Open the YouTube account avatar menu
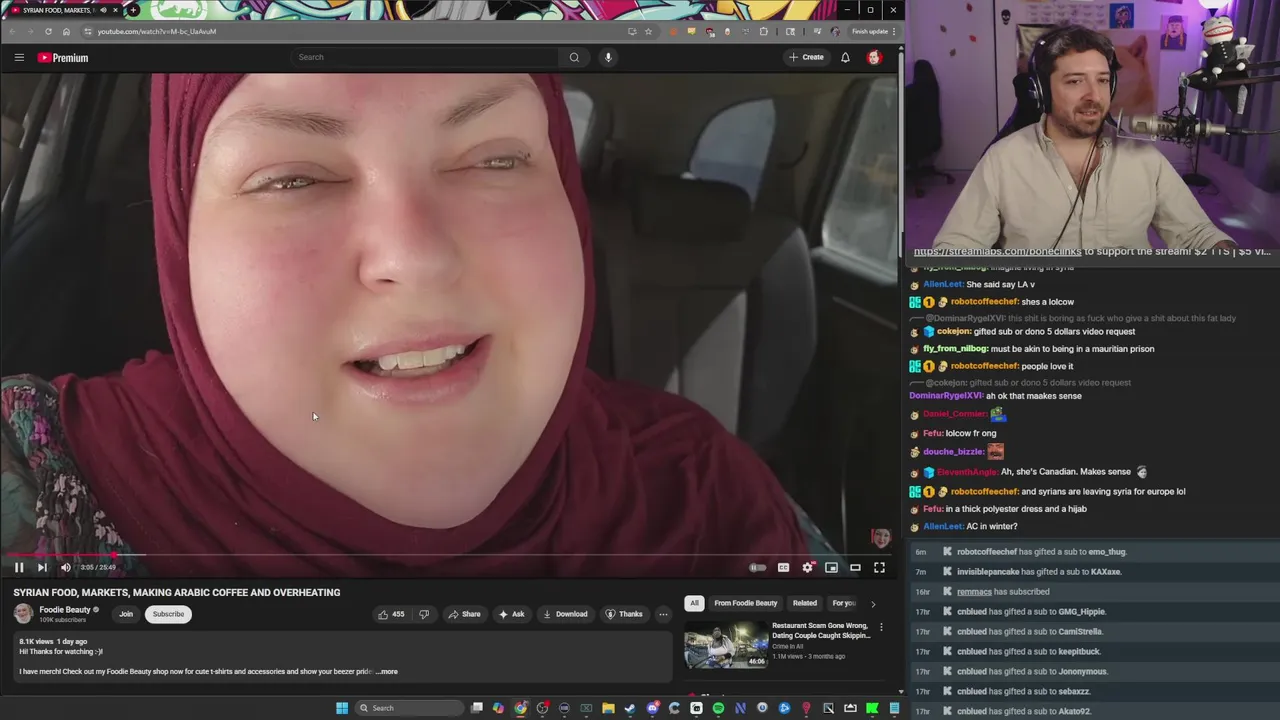Screen dimensions: 1280x720 [874, 57]
